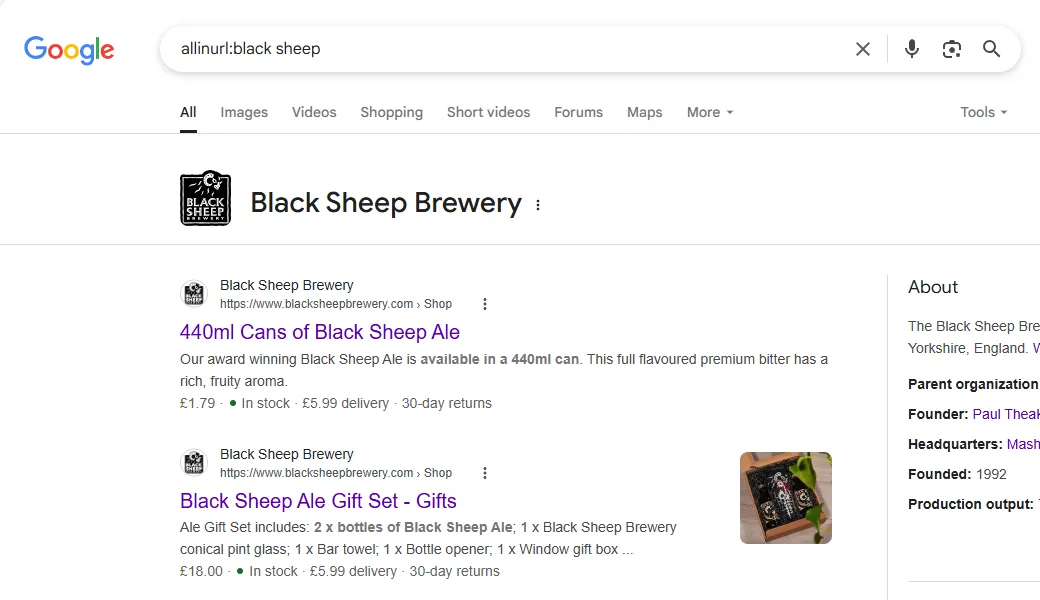Screen dimensions: 1040x600
Task: Click the blacksheepbrewery.com URL above 440ml Cans
Action: pyautogui.click(x=336, y=304)
